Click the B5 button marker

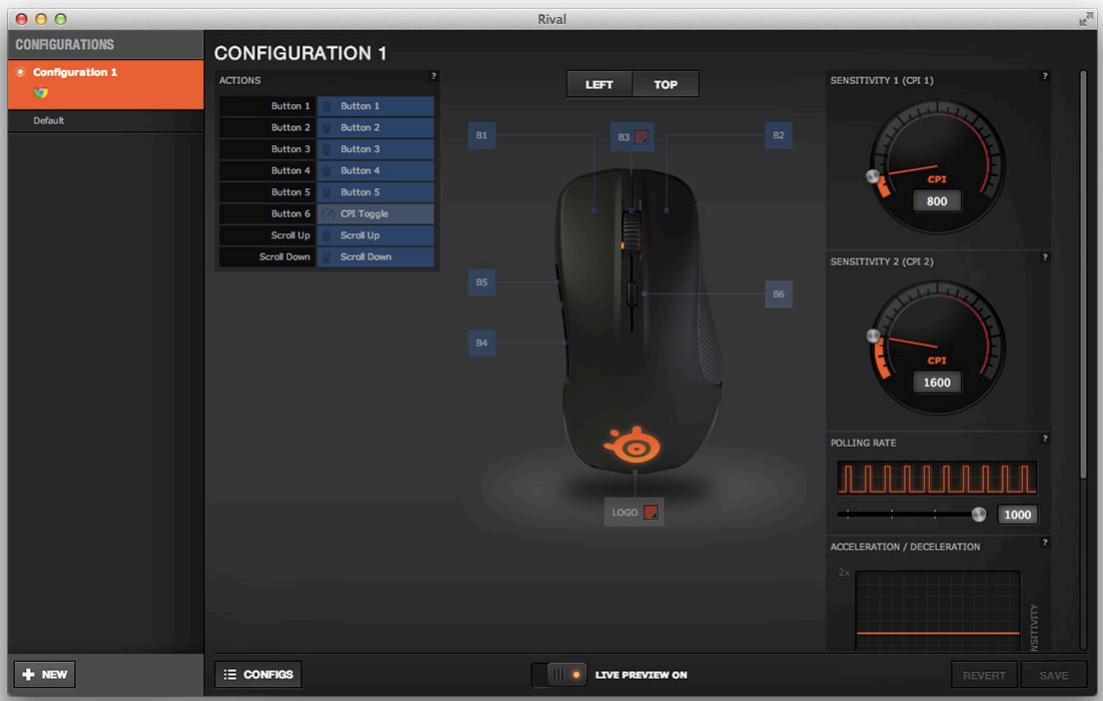pyautogui.click(x=482, y=282)
